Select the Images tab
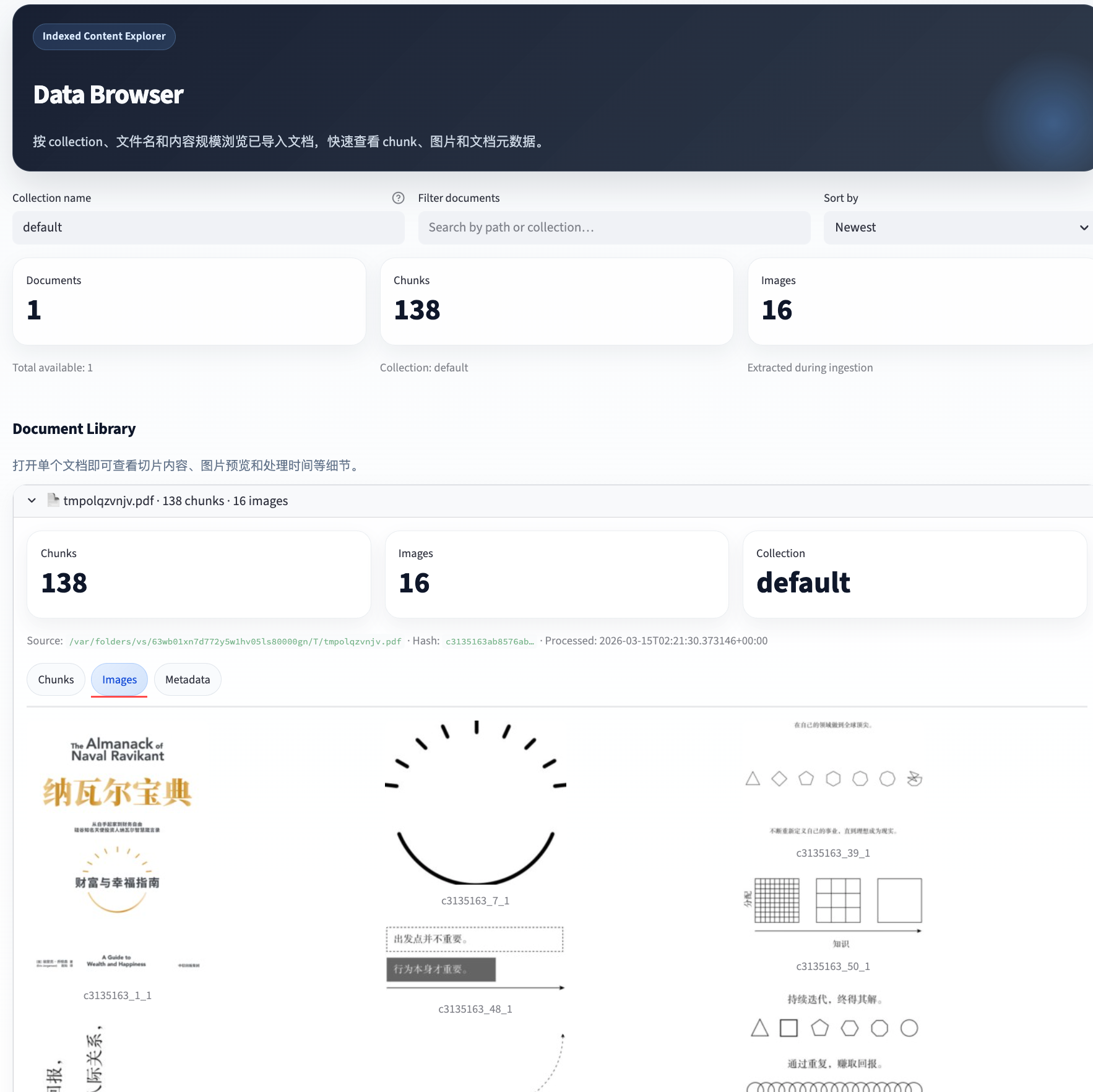 point(119,679)
